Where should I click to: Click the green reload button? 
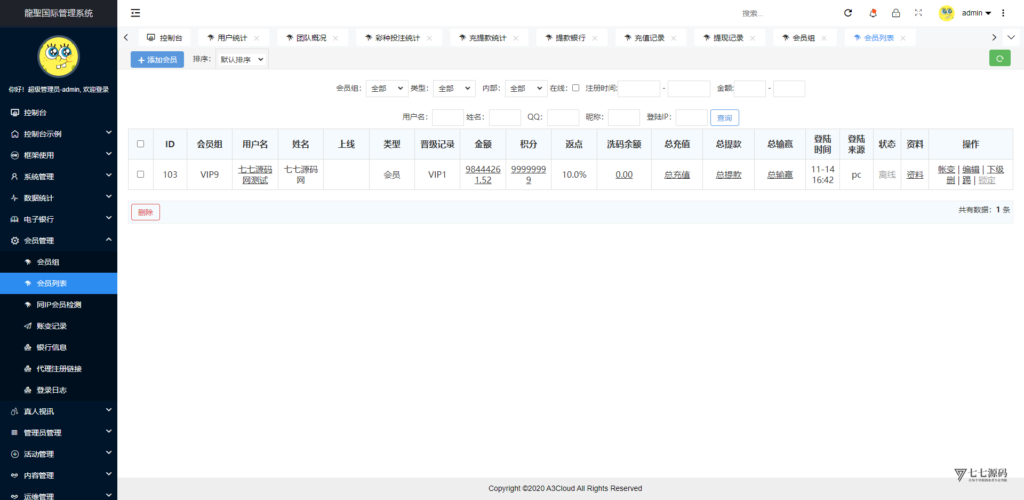pos(999,59)
